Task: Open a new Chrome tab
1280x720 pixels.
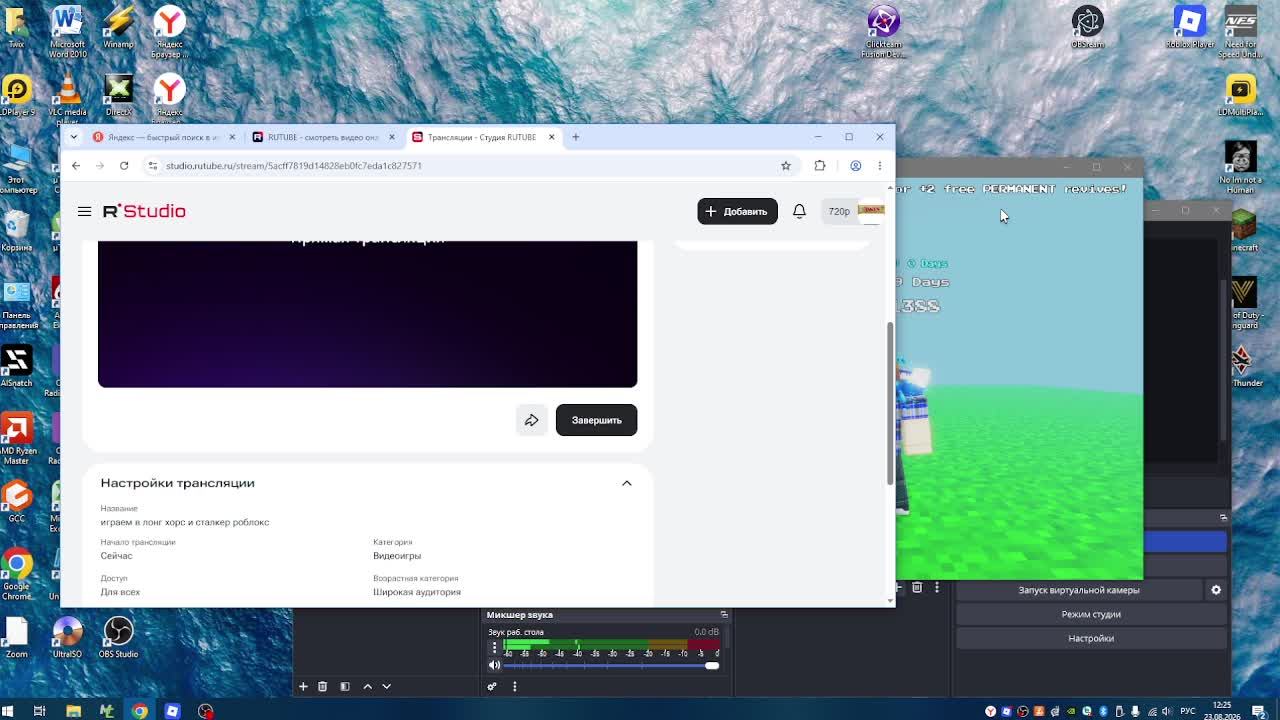Action: [576, 137]
